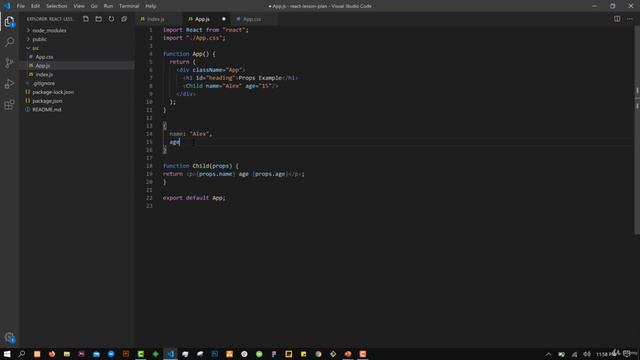This screenshot has height=360, width=640.
Task: Open package-lock.json in the file tree
Action: pos(53,92)
